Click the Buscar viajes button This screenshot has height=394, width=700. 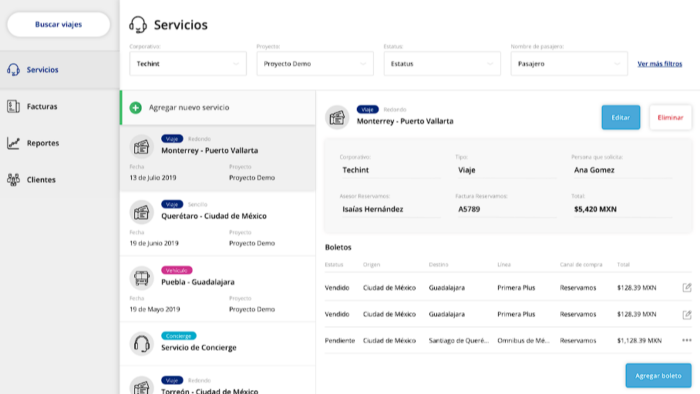[x=58, y=25]
